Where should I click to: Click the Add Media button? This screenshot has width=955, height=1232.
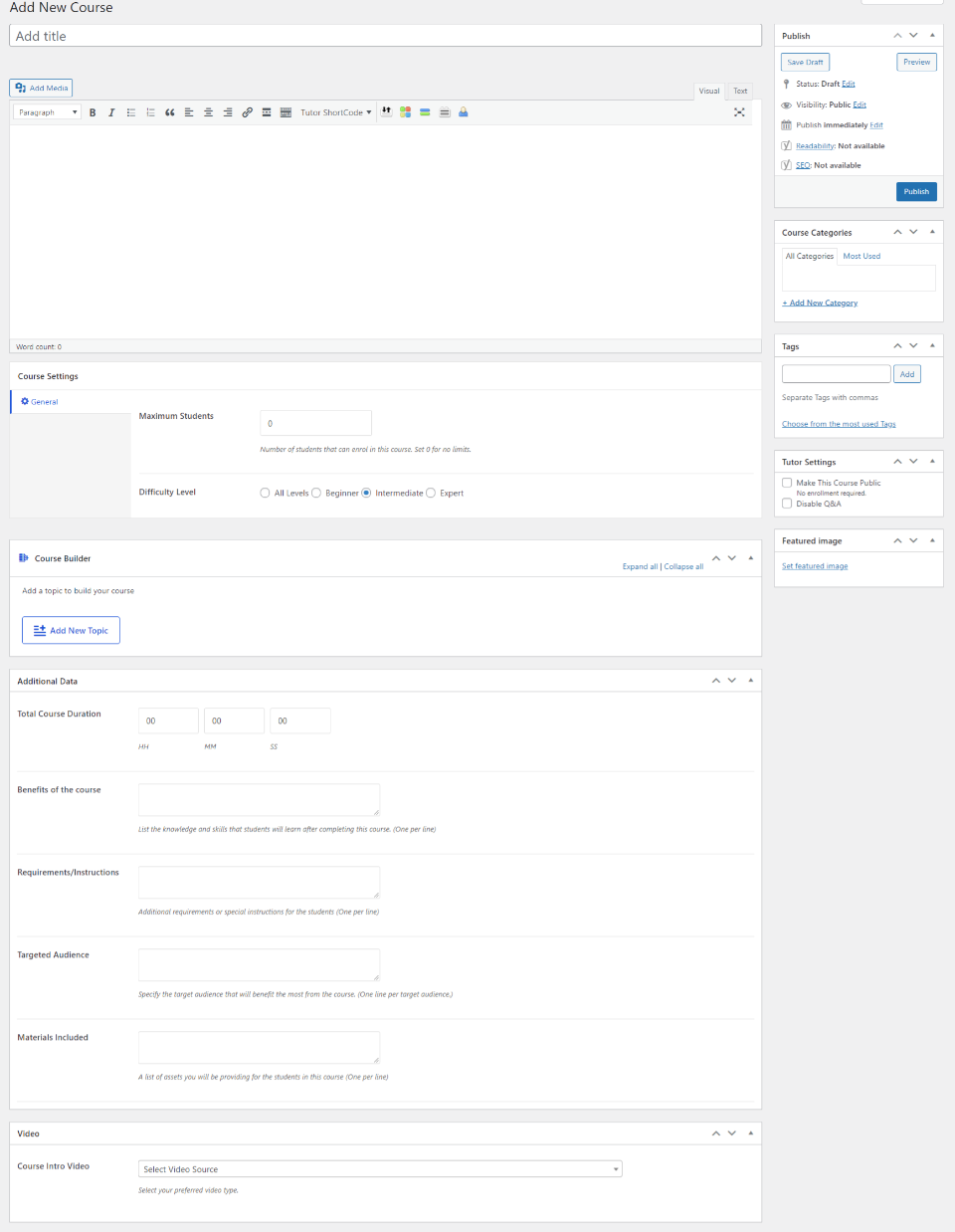click(x=41, y=88)
